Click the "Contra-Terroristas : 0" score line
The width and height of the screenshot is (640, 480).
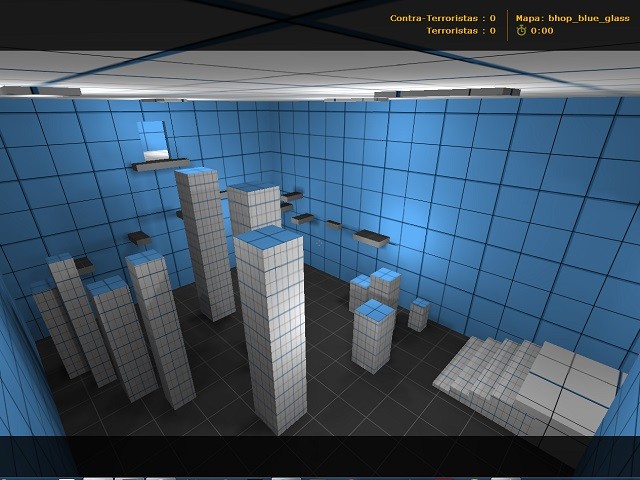coord(442,18)
